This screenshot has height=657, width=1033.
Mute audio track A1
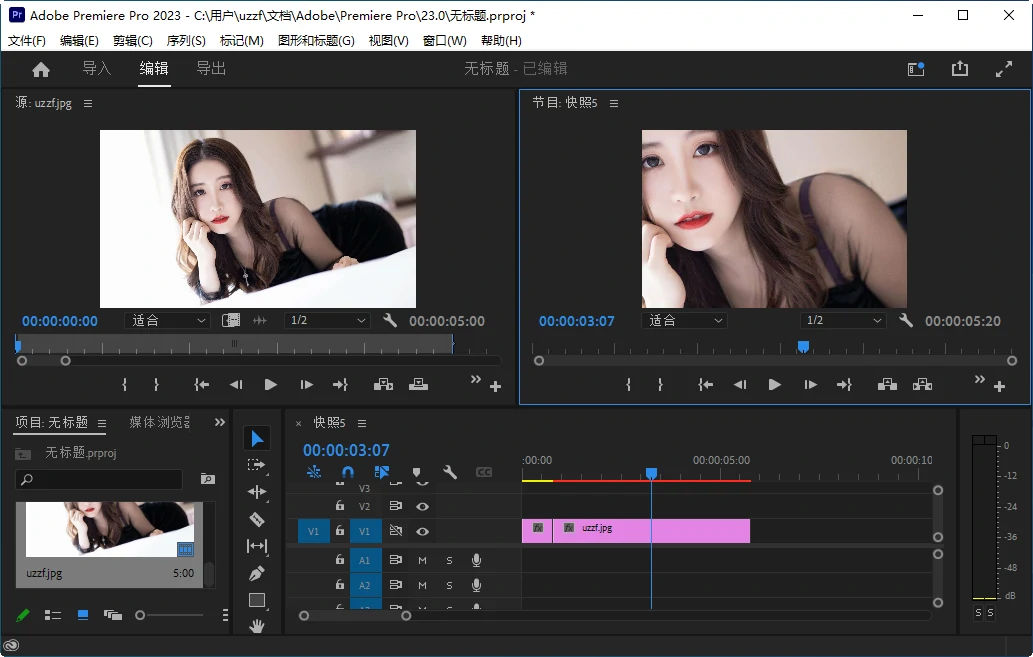point(423,560)
